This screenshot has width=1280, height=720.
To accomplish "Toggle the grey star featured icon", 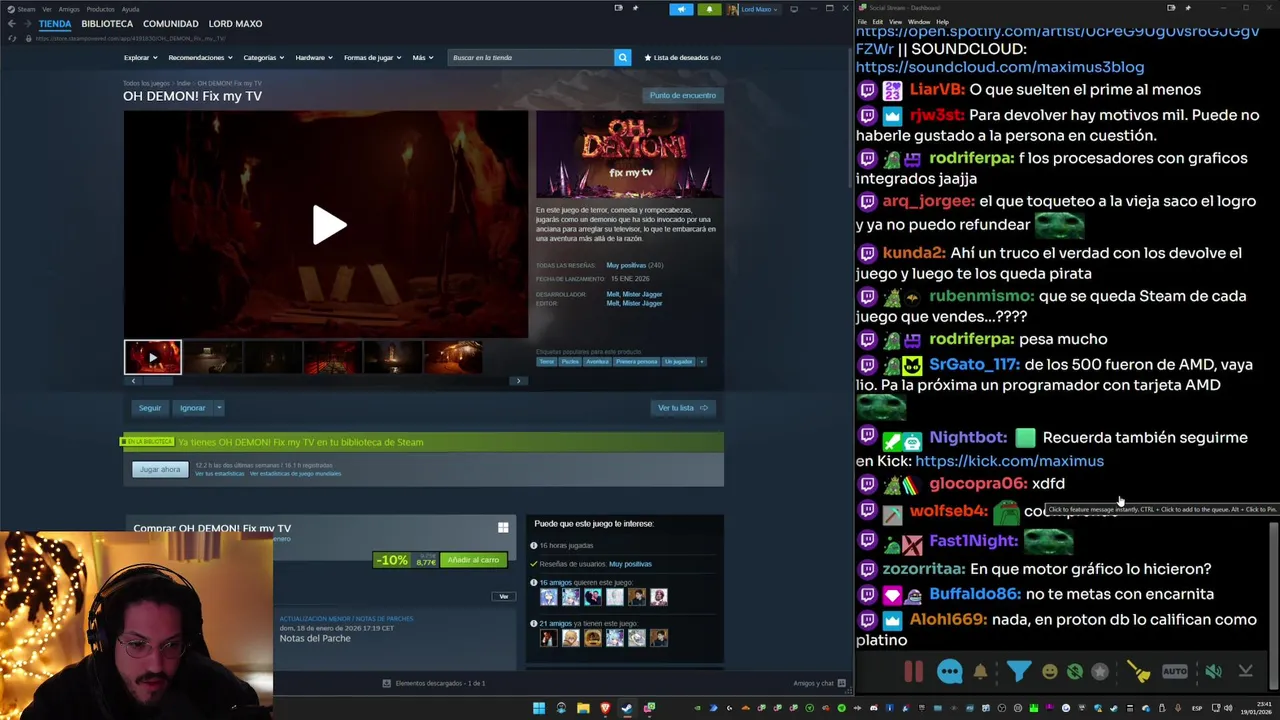I will pos(1100,672).
